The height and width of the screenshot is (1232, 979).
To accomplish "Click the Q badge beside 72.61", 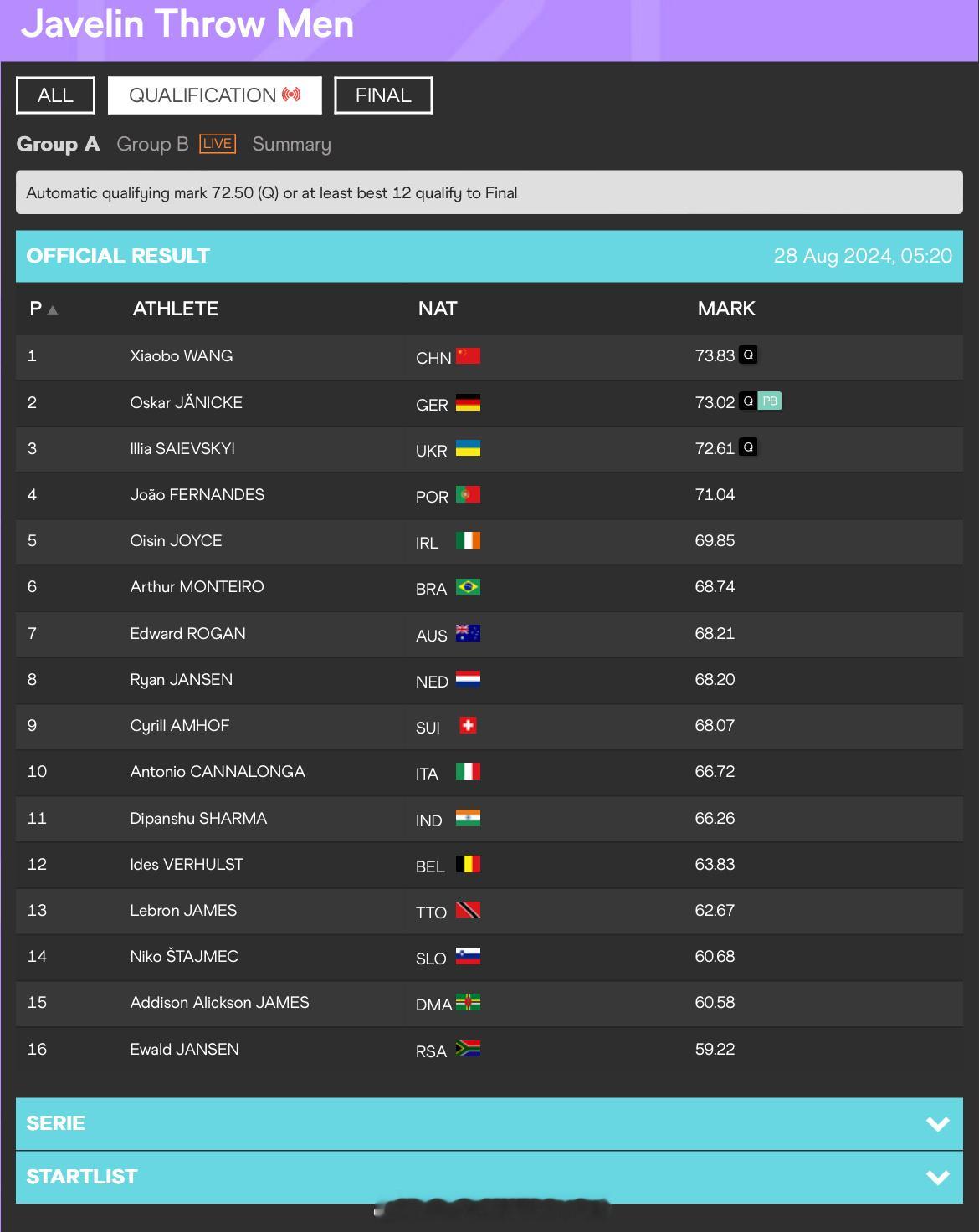I will click(x=748, y=447).
